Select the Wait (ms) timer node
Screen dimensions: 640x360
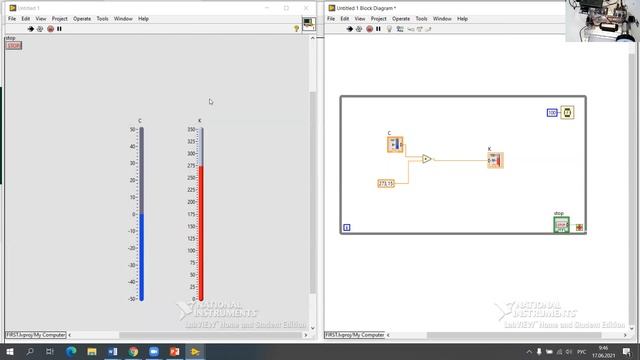(567, 112)
